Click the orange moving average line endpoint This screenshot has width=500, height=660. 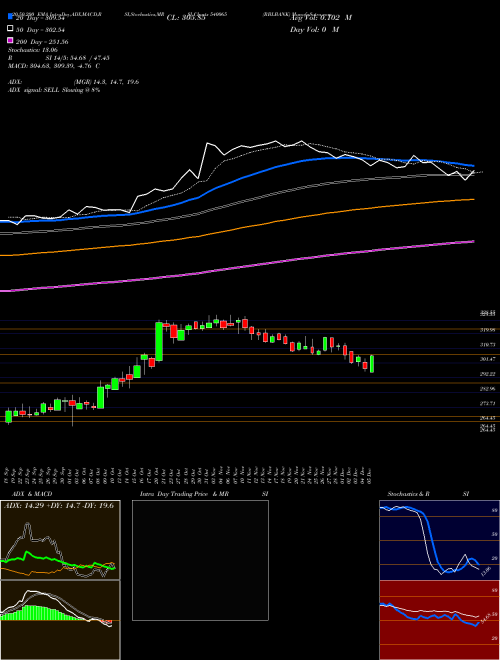click(x=473, y=200)
